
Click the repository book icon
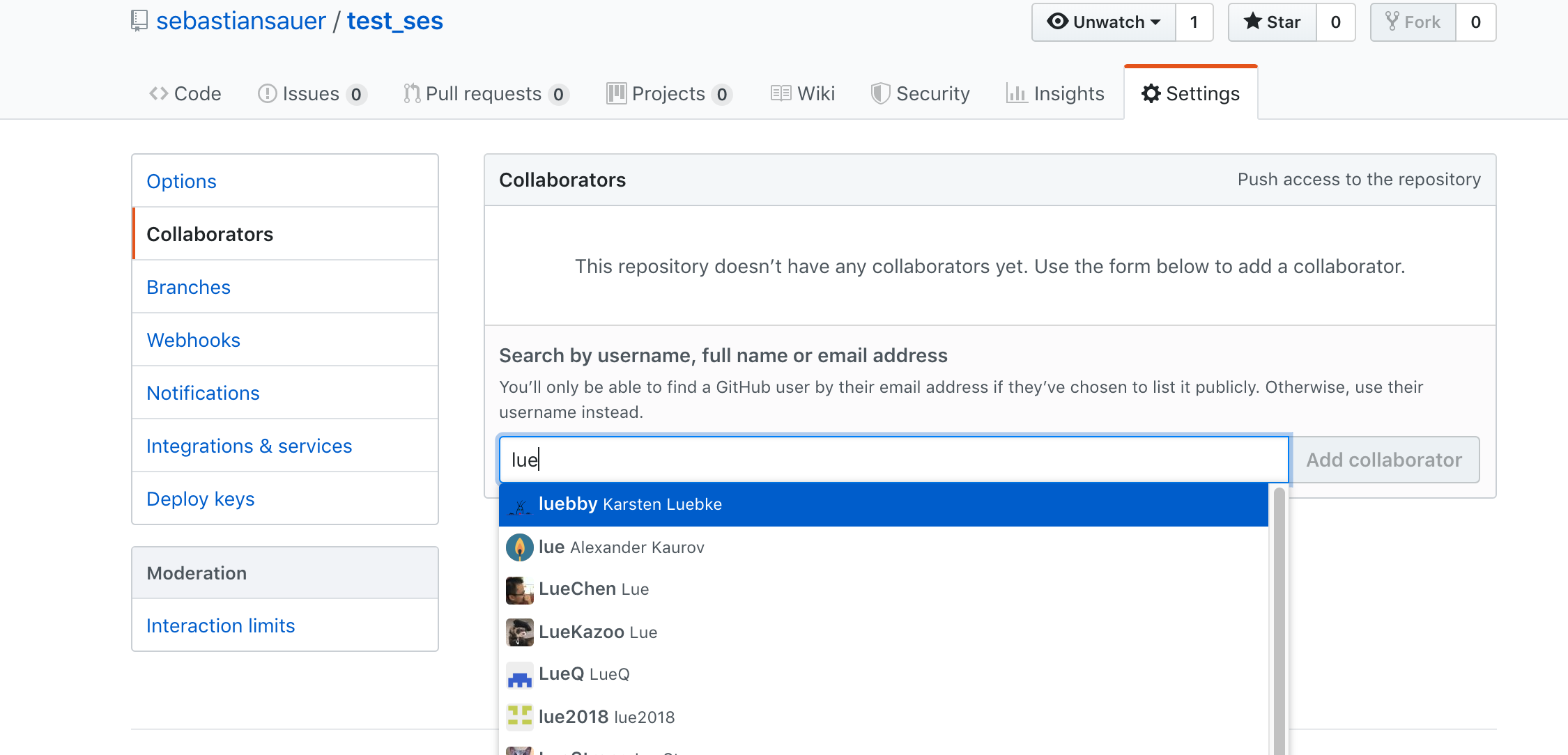(x=139, y=21)
